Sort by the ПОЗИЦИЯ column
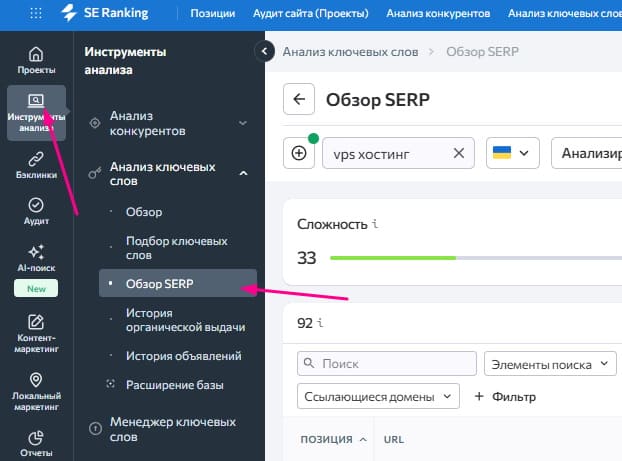The image size is (622, 461). tap(333, 439)
